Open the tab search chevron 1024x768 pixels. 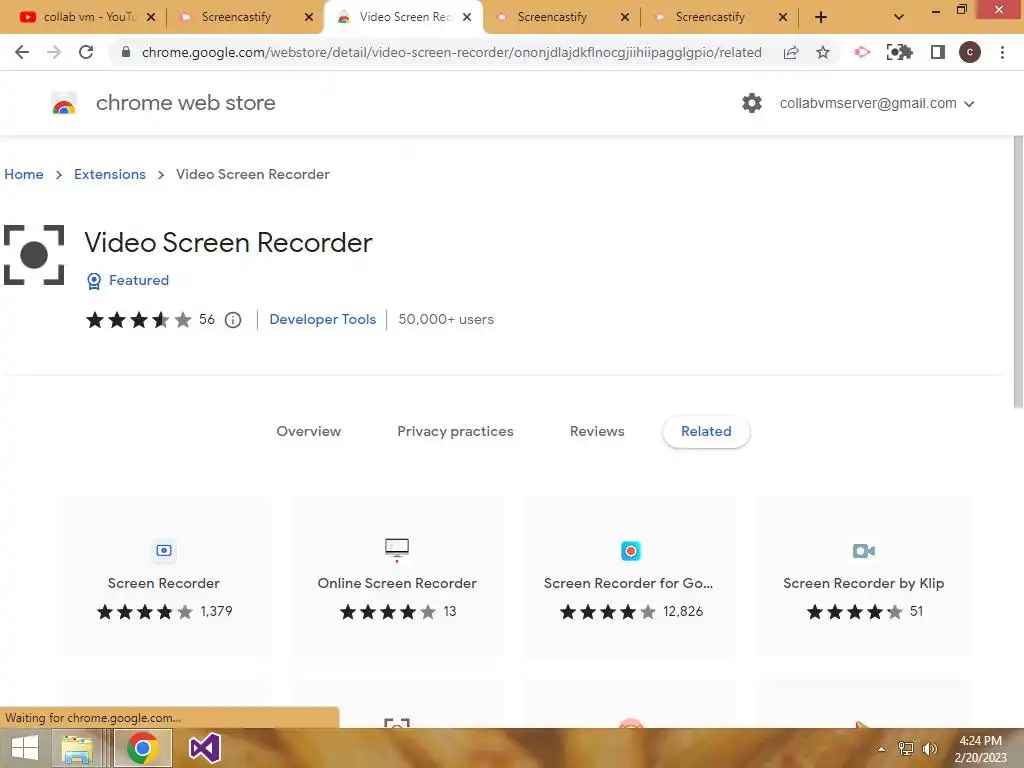coord(899,18)
